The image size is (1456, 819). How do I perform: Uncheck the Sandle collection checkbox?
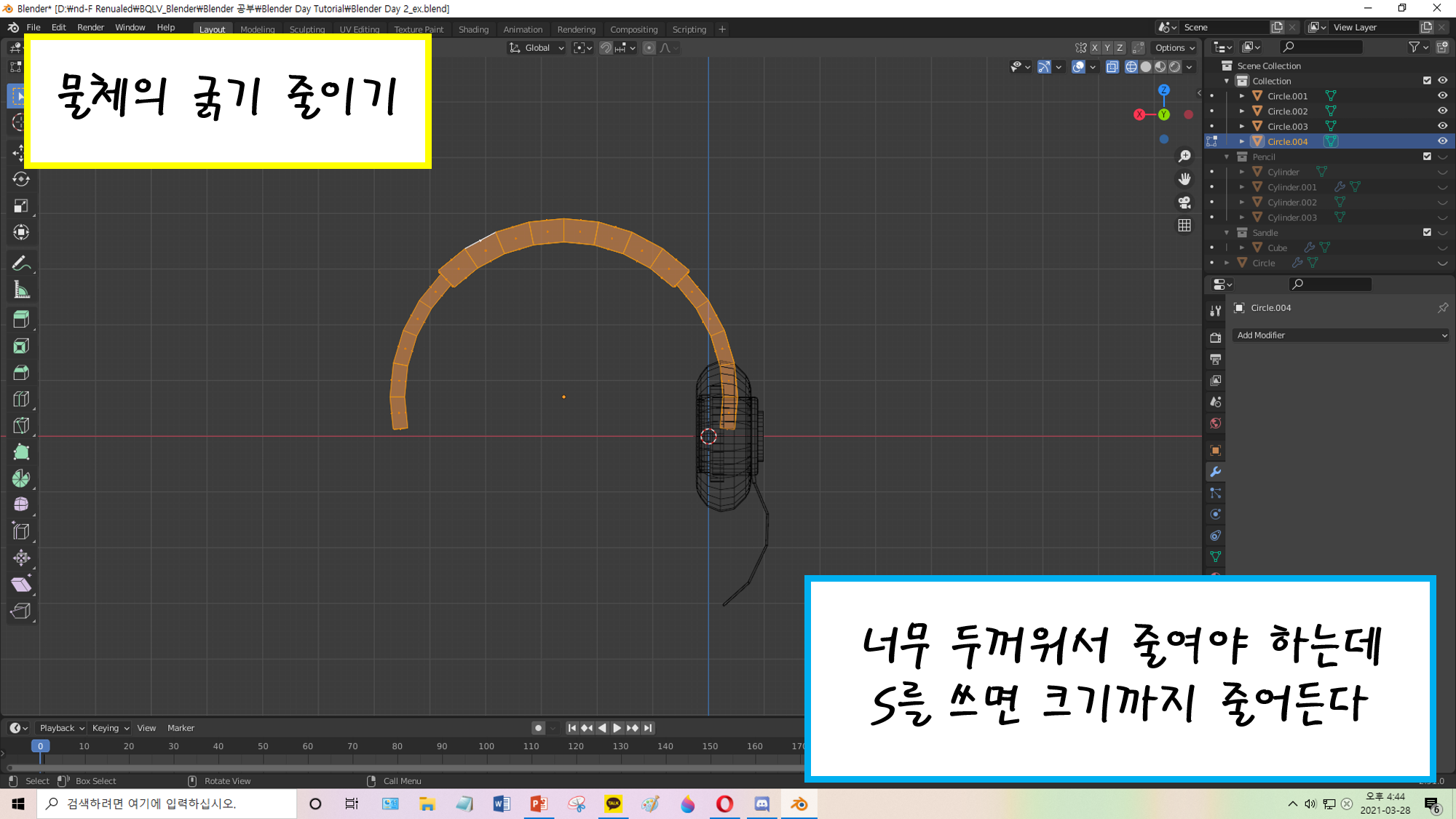(1427, 232)
